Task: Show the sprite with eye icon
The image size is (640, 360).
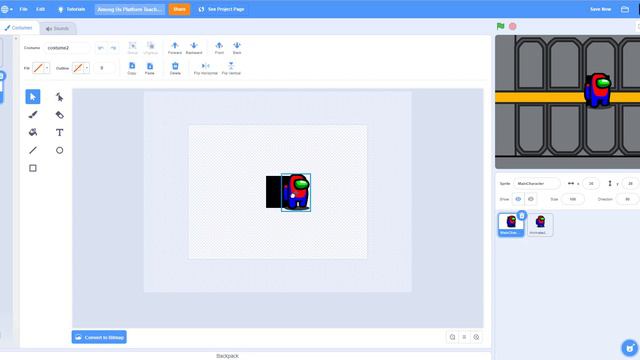Action: (x=518, y=199)
